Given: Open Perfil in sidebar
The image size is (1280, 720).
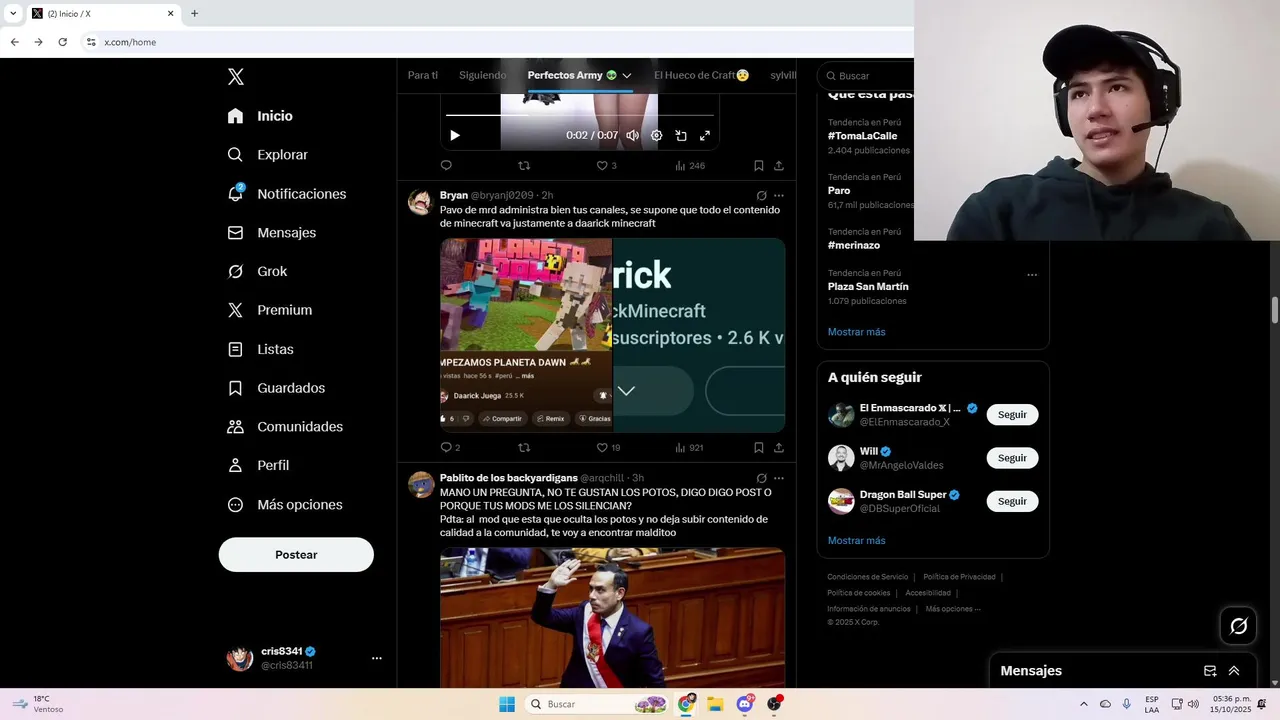Looking at the screenshot, I should tap(258, 465).
